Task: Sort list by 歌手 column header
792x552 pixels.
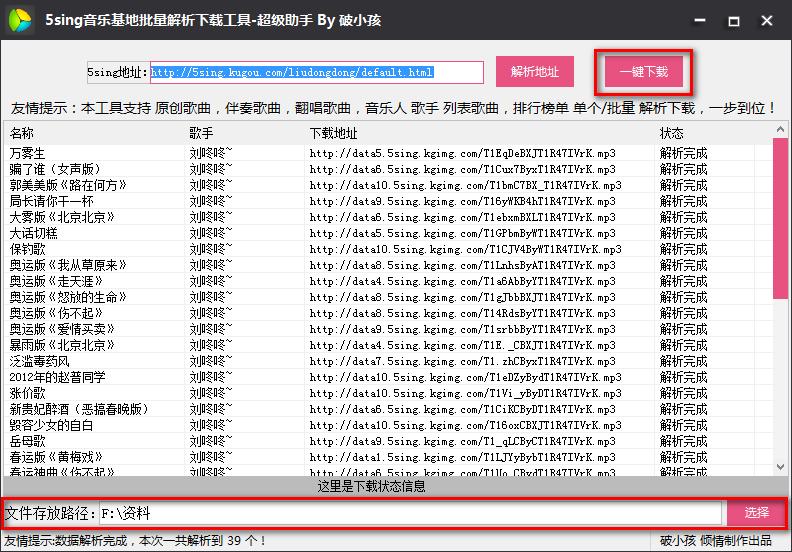Action: click(x=245, y=133)
